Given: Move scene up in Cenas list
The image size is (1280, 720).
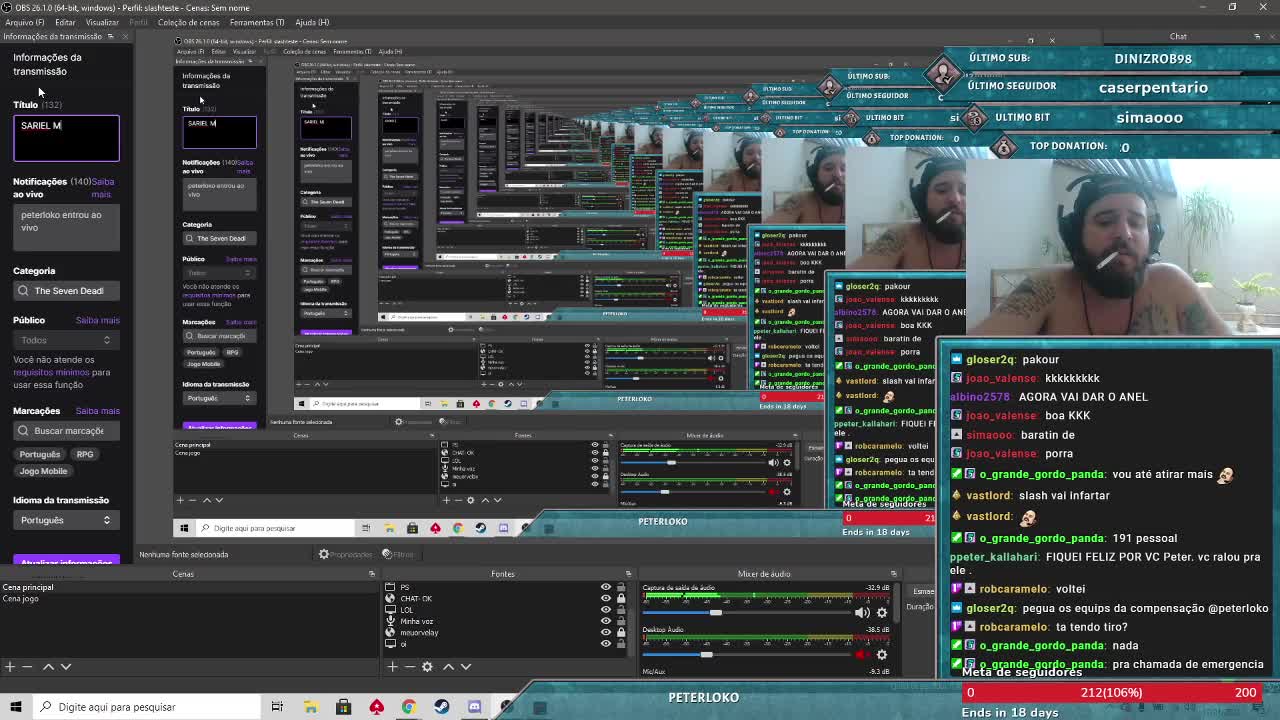Looking at the screenshot, I should tap(48, 666).
